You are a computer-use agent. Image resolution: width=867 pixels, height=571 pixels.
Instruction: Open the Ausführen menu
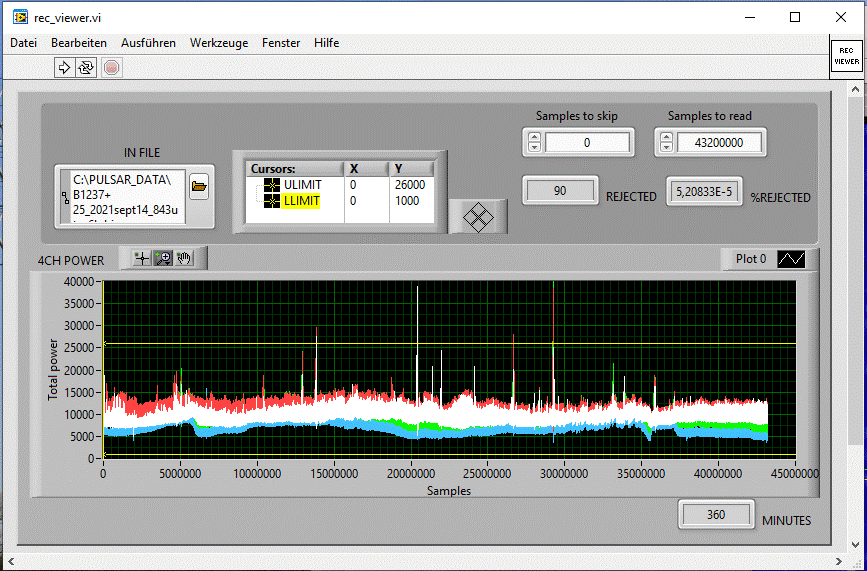149,43
